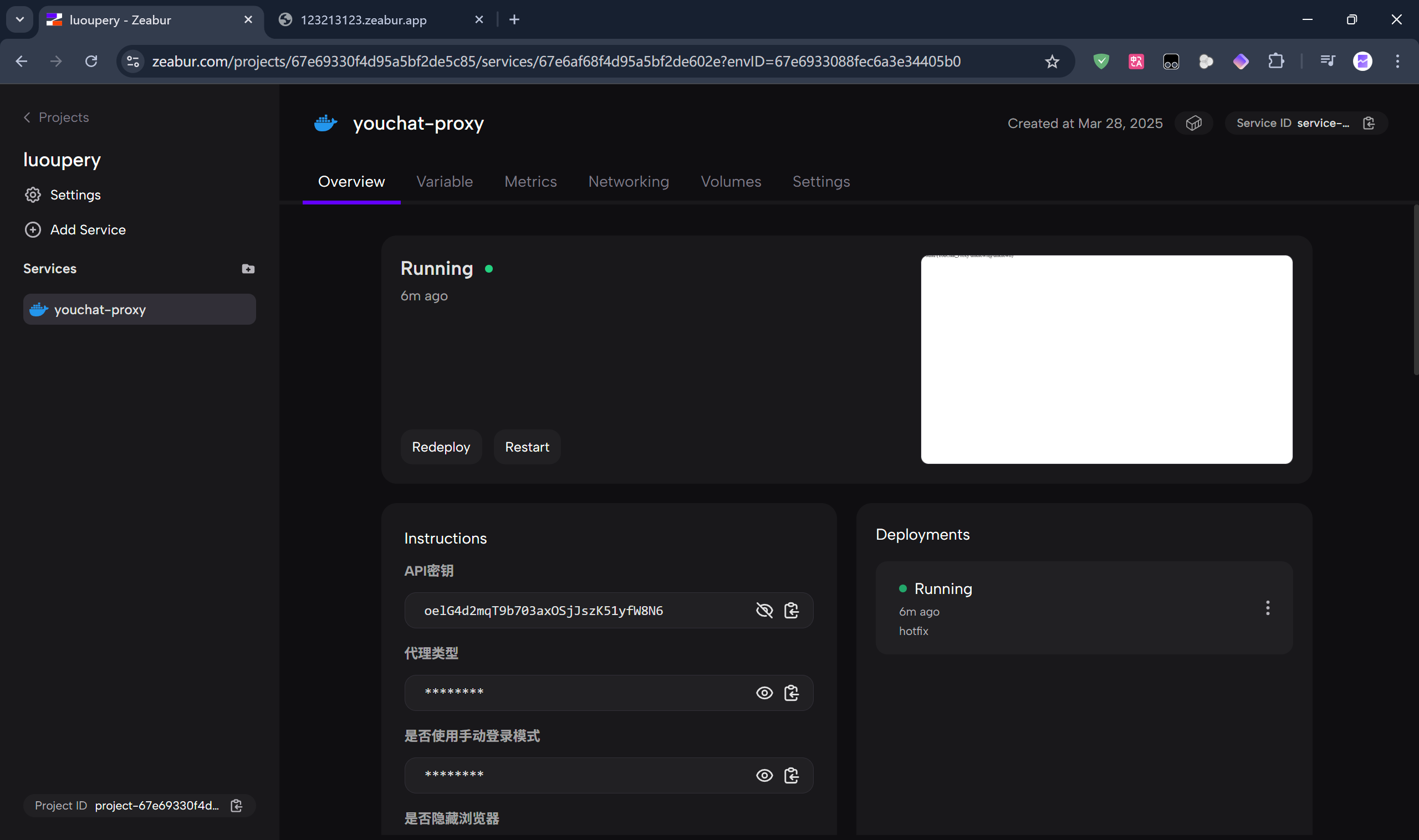Viewport: 1419px width, 840px height.
Task: Open the browser extensions puzzle icon
Action: click(x=1276, y=61)
